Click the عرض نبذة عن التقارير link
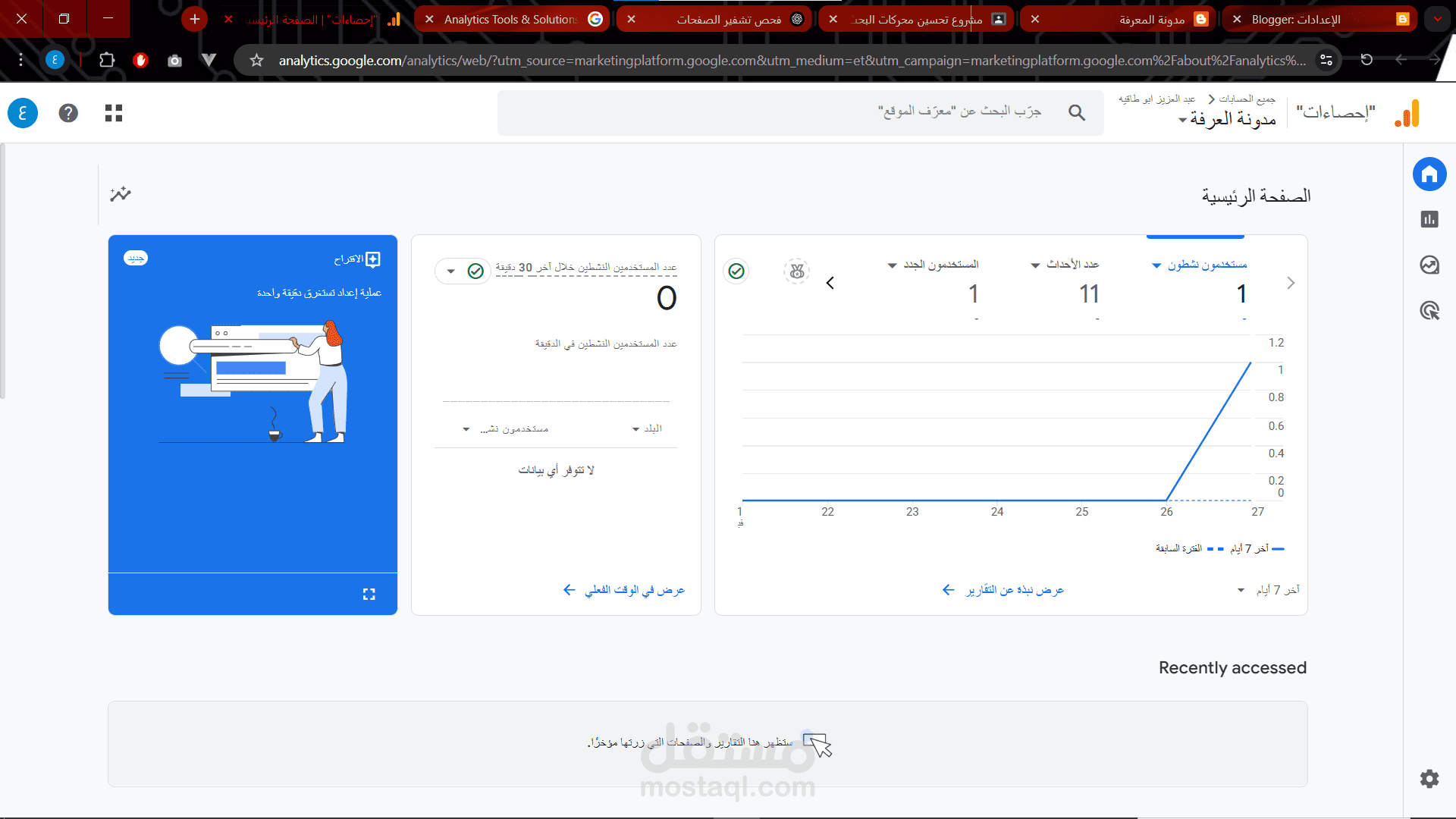The width and height of the screenshot is (1456, 819). [1003, 590]
